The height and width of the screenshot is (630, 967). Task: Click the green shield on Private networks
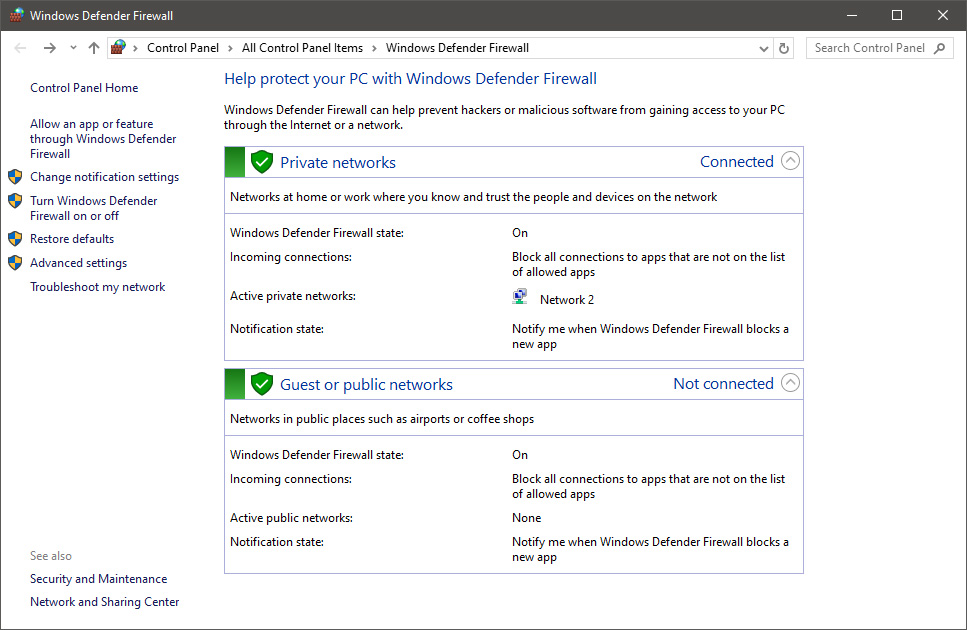tap(262, 162)
